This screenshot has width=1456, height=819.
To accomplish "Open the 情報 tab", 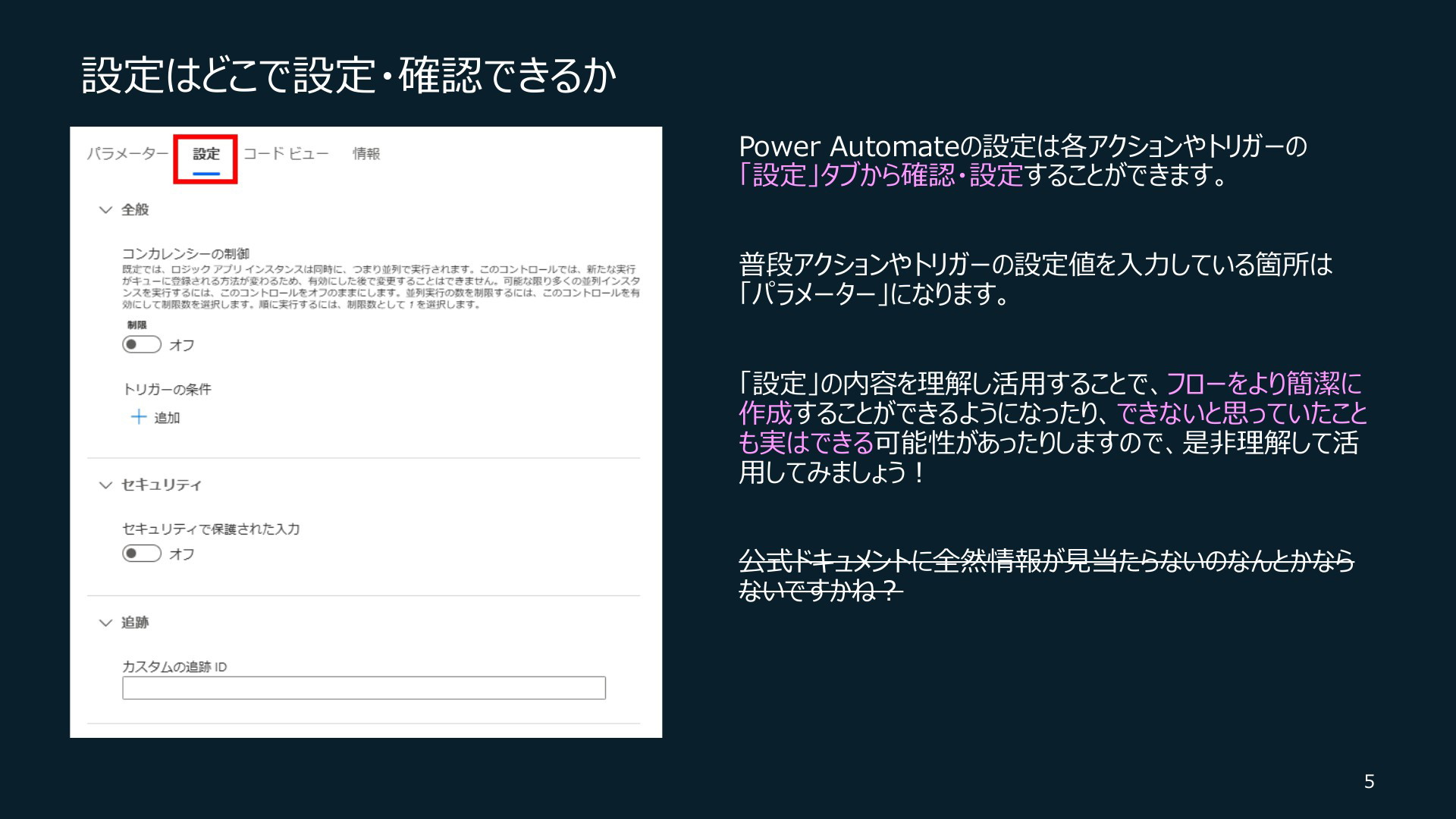I will click(x=366, y=154).
